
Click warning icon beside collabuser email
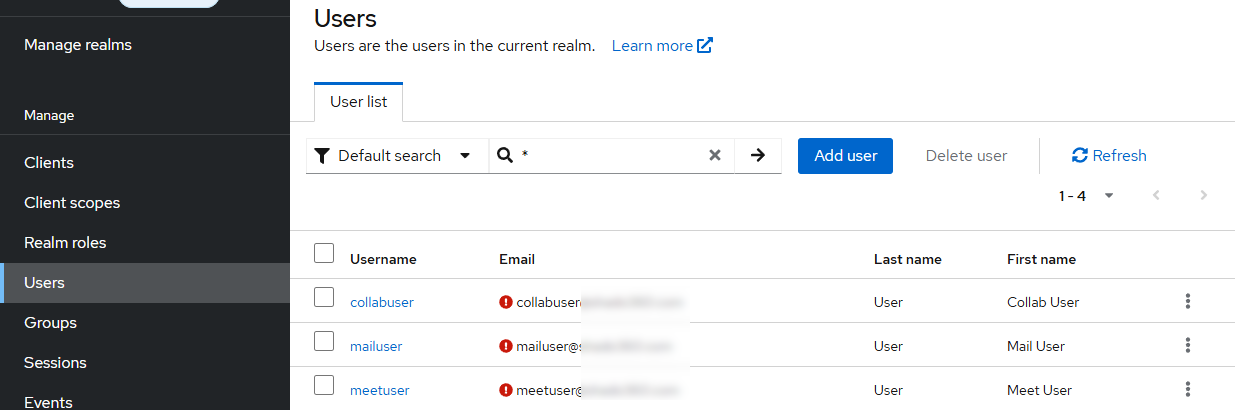505,302
